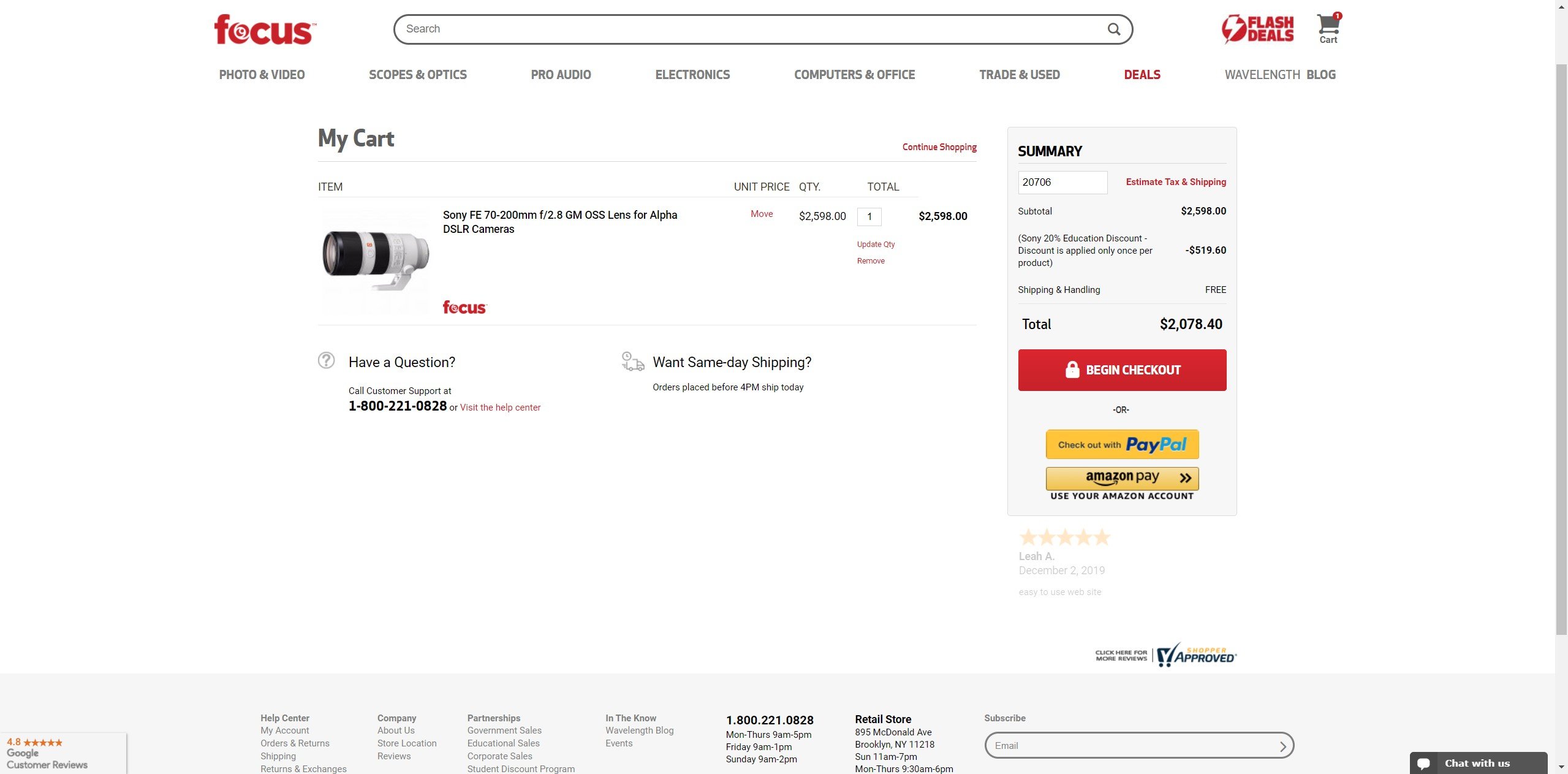
Task: Open Scopes & Optics menu
Action: (418, 75)
